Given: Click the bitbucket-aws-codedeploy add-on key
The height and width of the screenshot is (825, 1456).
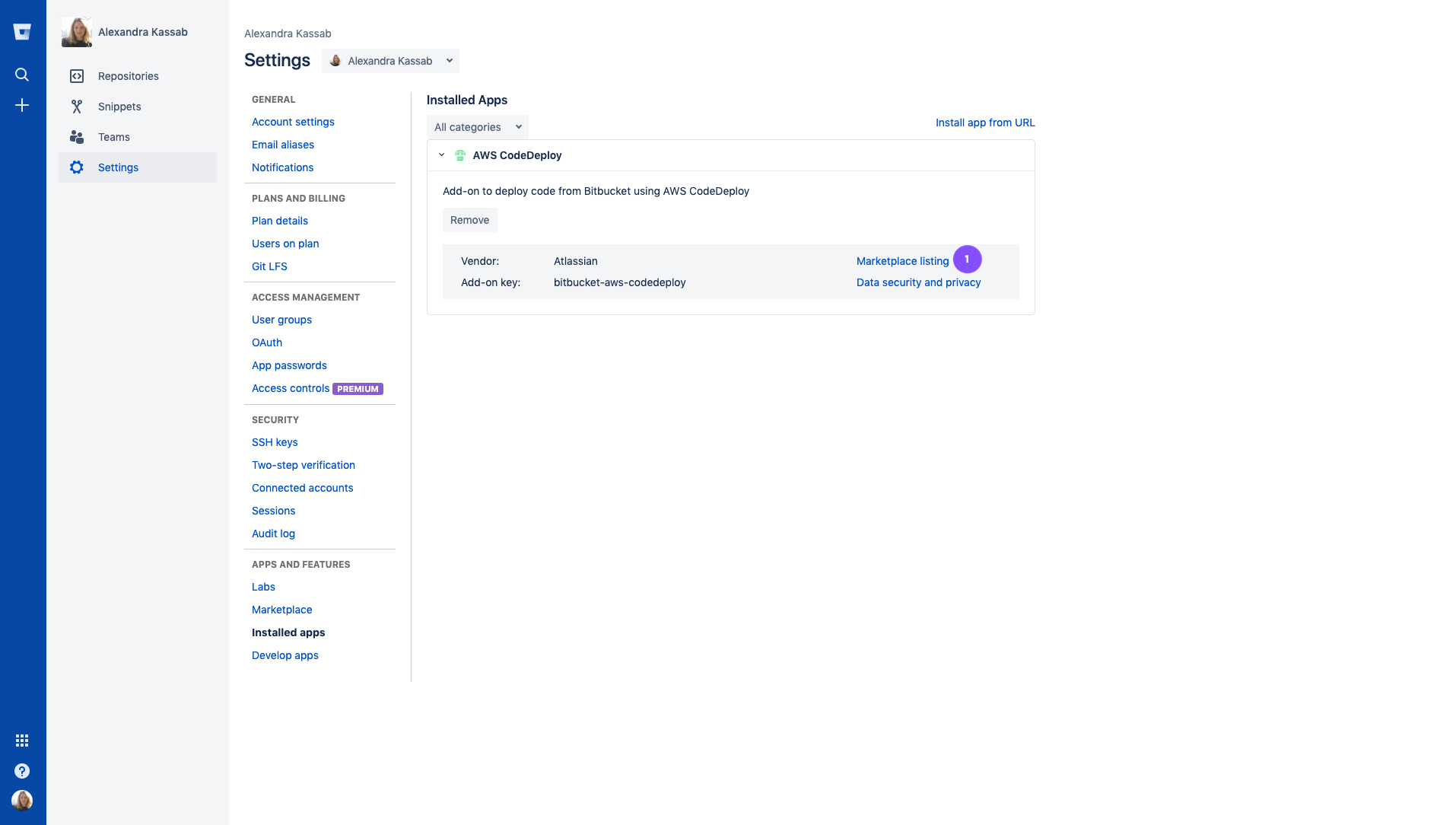Looking at the screenshot, I should [620, 282].
